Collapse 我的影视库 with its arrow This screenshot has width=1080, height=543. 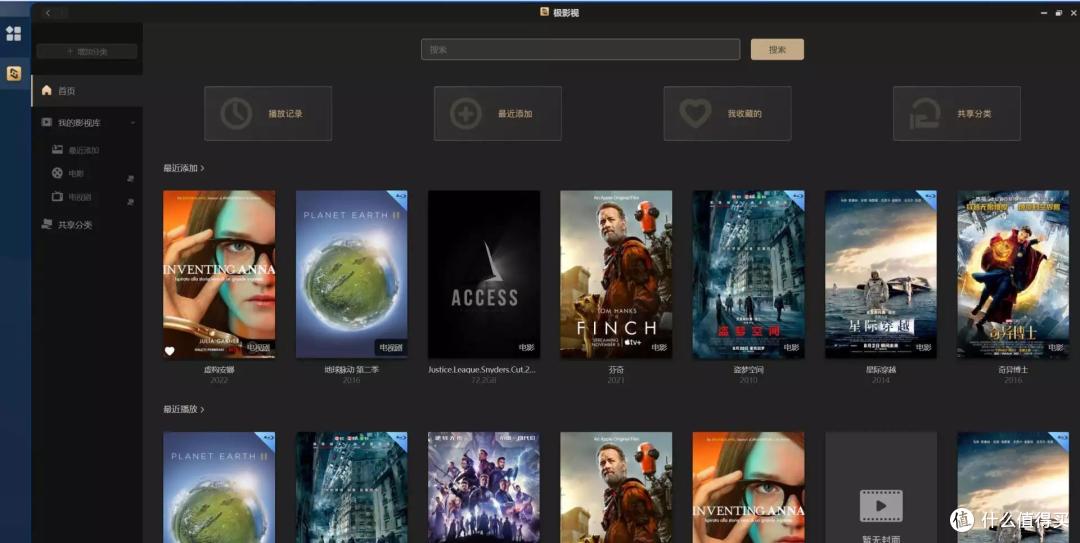tap(133, 123)
